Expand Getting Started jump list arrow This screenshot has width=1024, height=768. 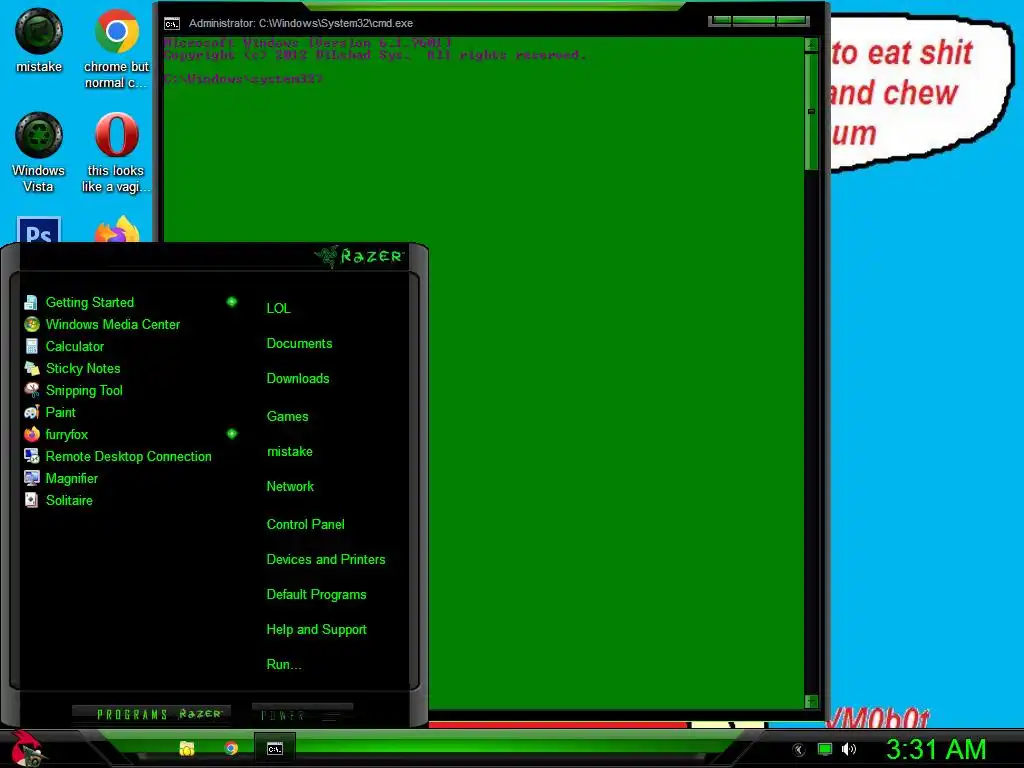tap(232, 302)
